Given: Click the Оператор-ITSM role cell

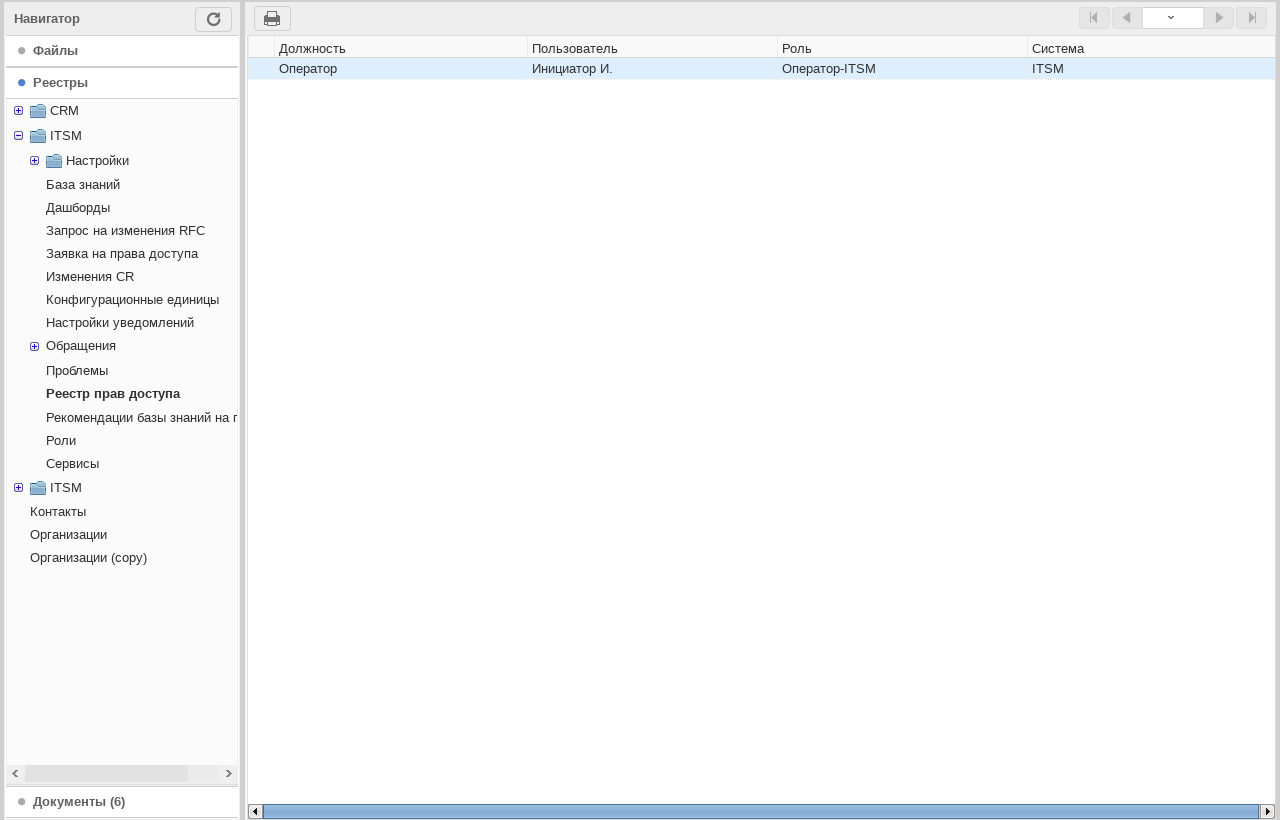Looking at the screenshot, I should pyautogui.click(x=902, y=69).
